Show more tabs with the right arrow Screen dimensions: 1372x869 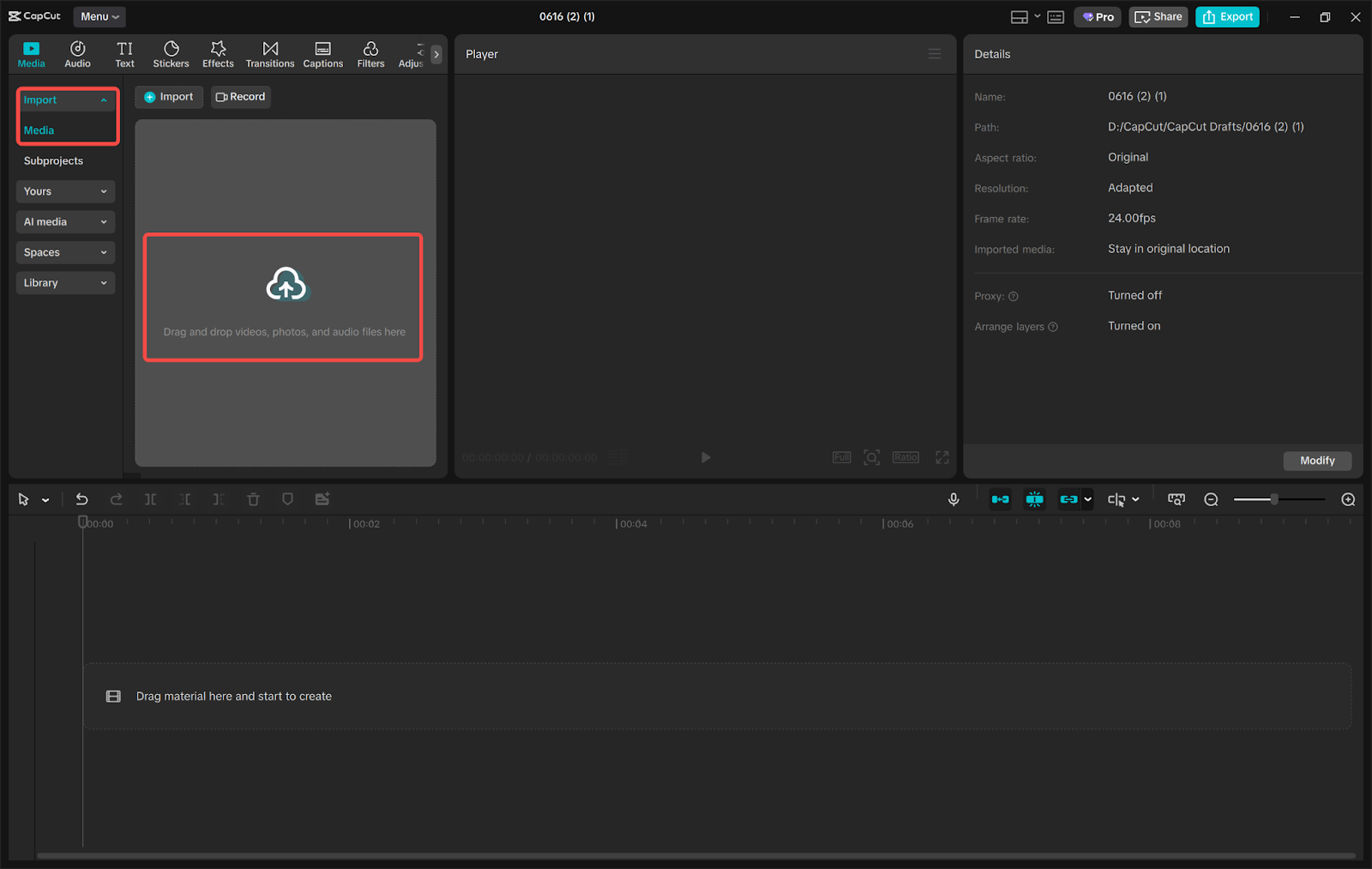pyautogui.click(x=436, y=54)
